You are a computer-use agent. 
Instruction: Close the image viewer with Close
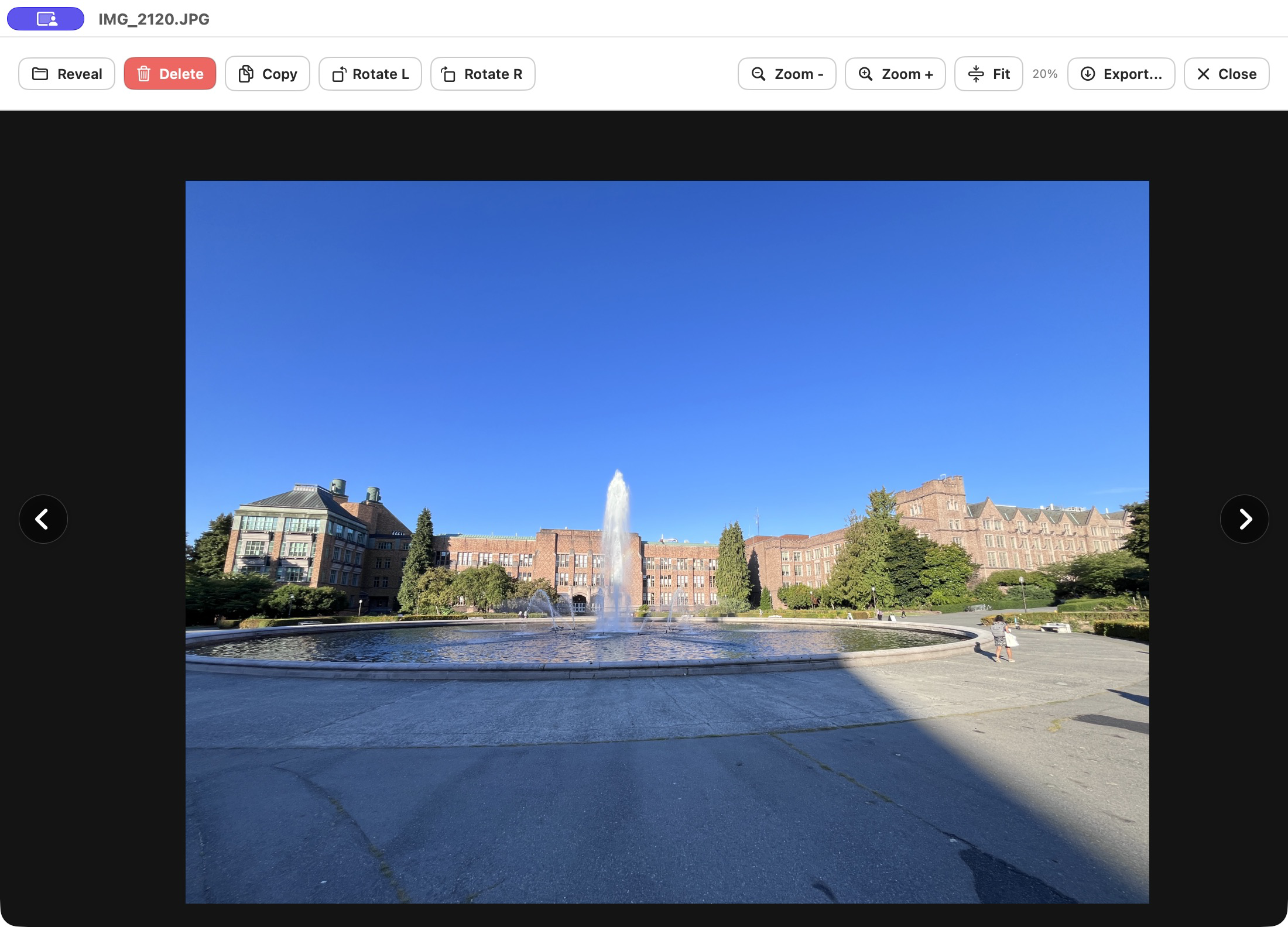(1227, 74)
